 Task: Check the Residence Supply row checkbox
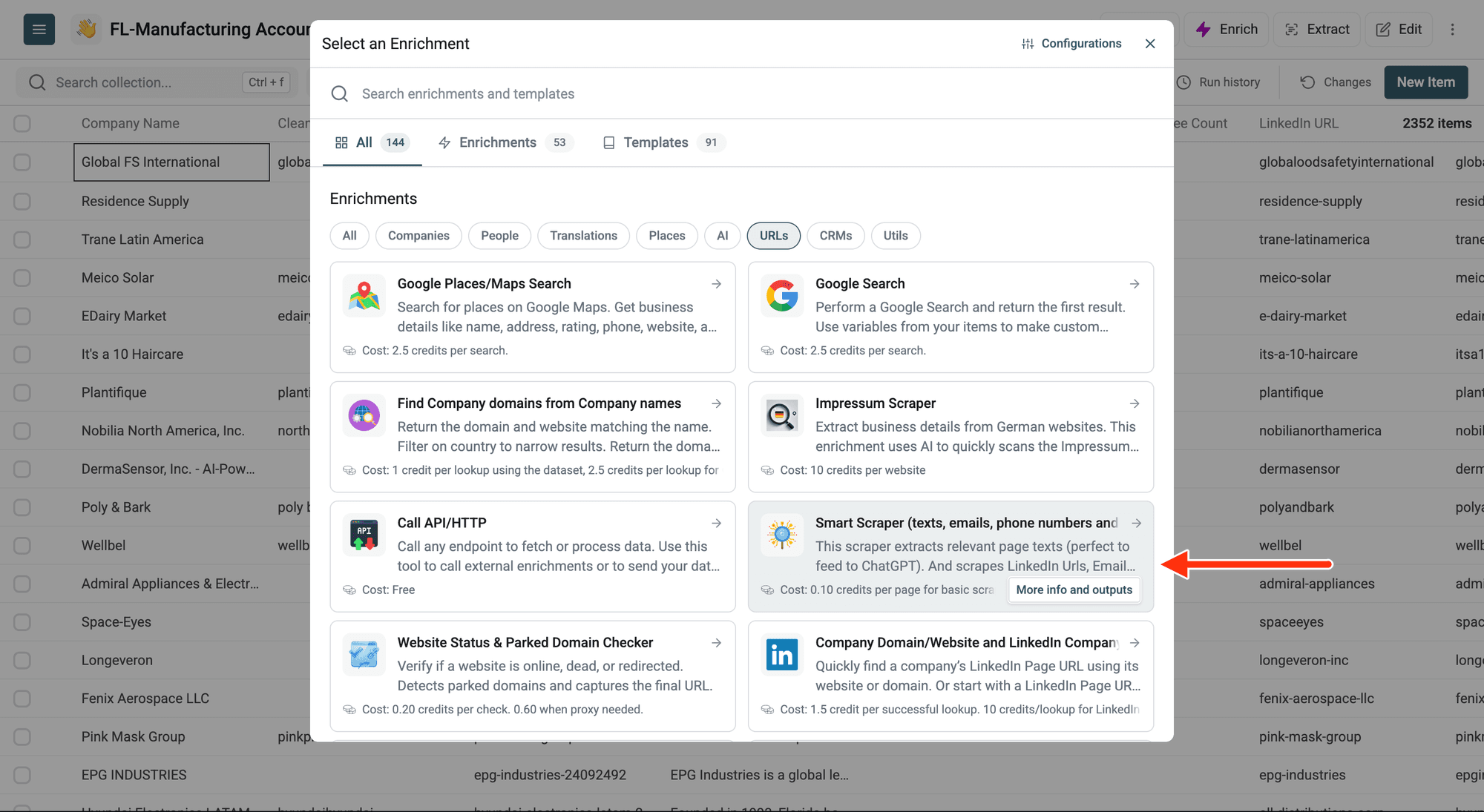point(22,201)
